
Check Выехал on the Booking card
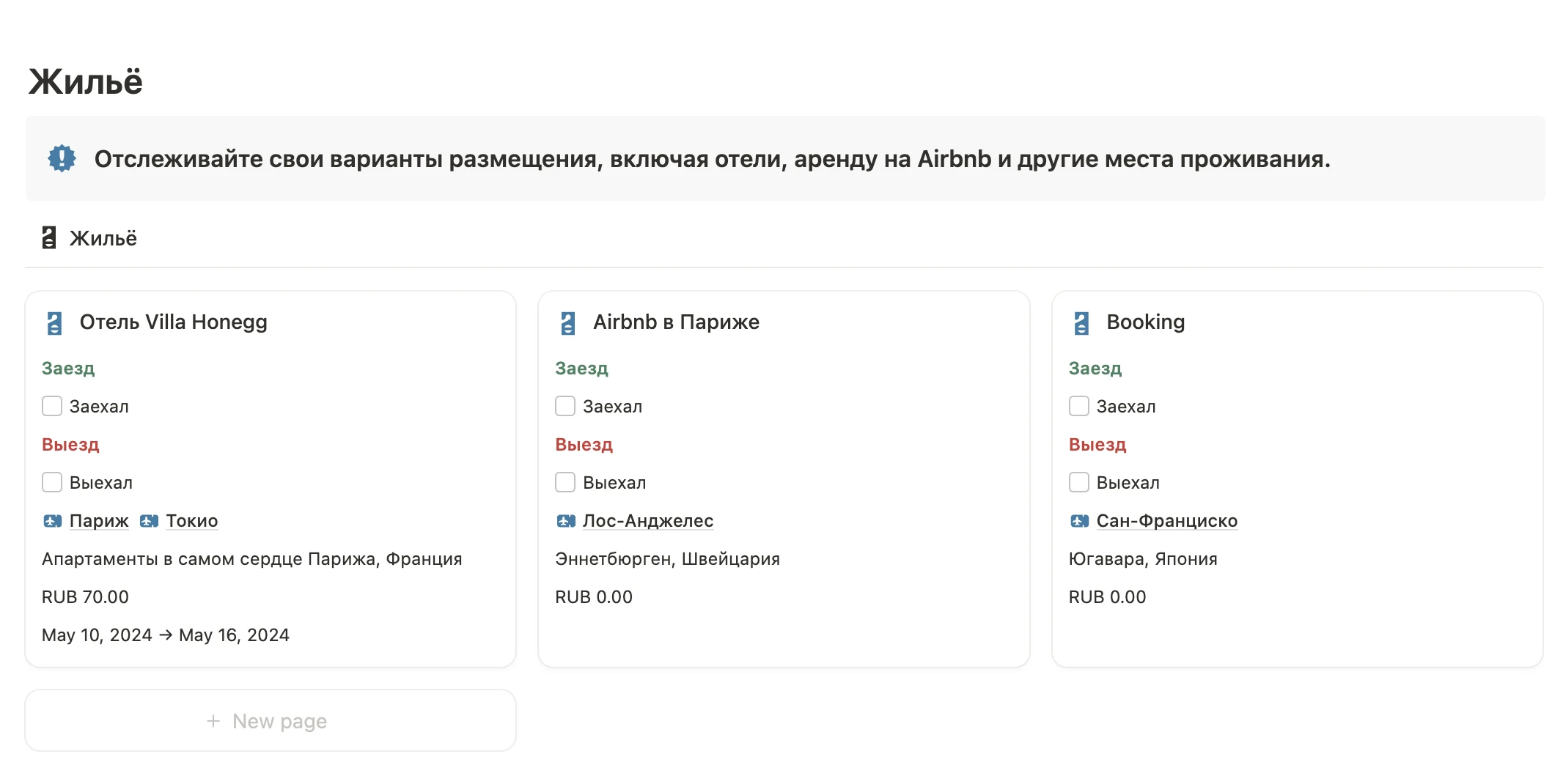1079,482
